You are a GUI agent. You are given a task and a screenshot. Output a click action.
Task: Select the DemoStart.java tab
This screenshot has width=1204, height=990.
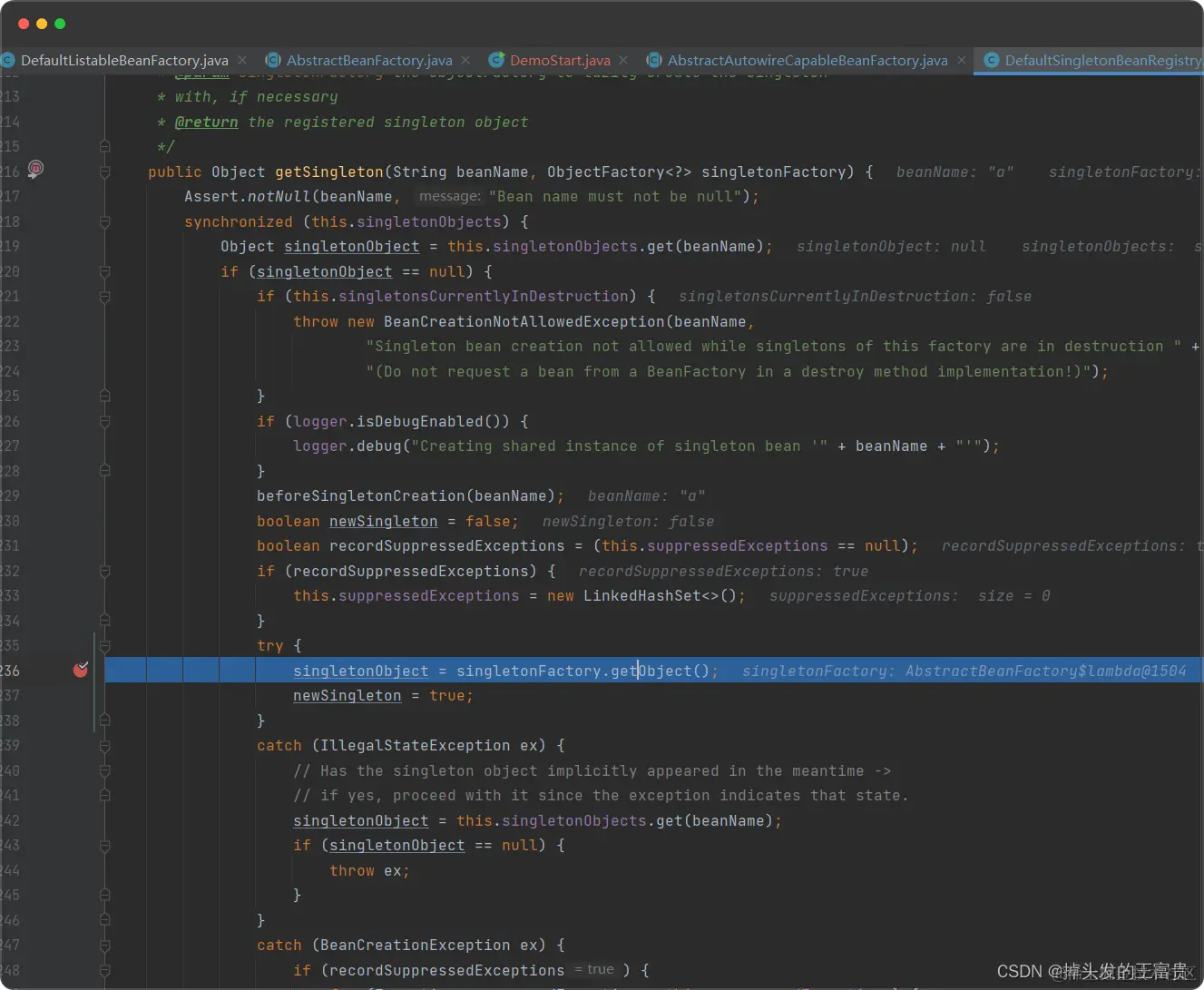pos(560,60)
